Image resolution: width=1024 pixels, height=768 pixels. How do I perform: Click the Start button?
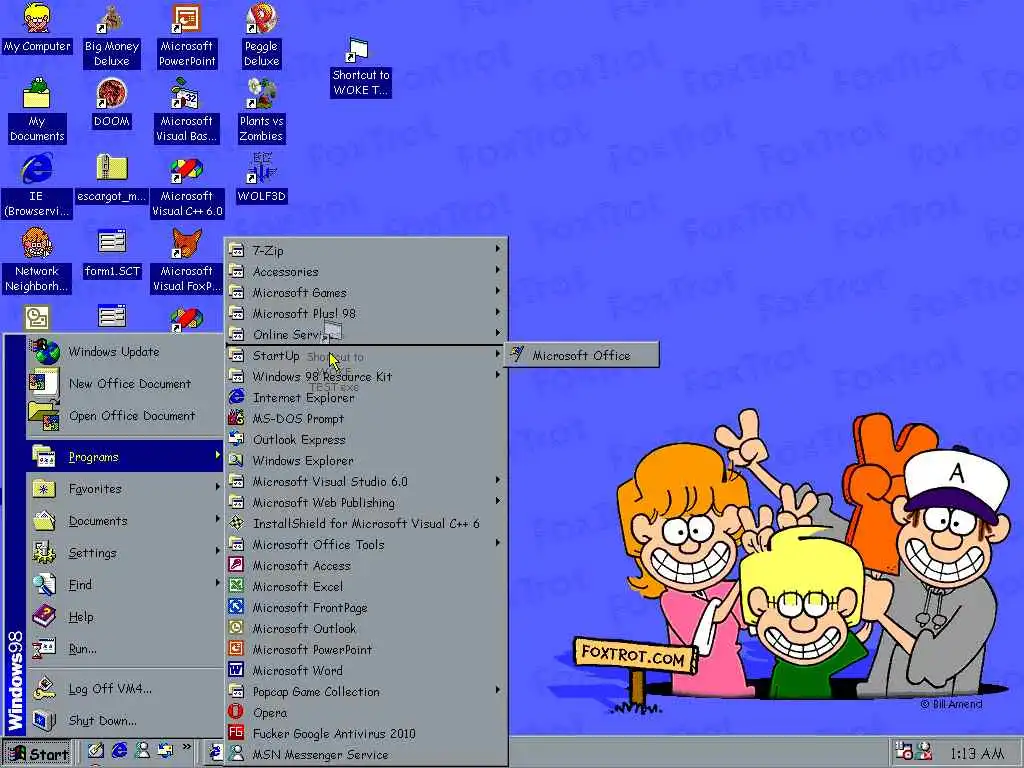click(37, 754)
